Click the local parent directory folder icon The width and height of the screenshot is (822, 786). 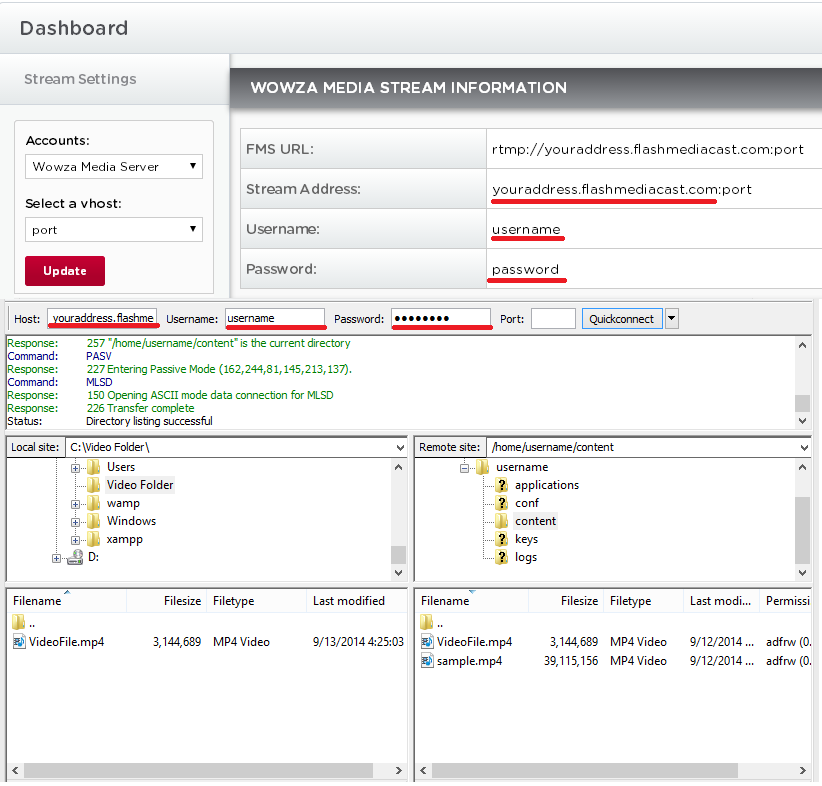(18, 622)
